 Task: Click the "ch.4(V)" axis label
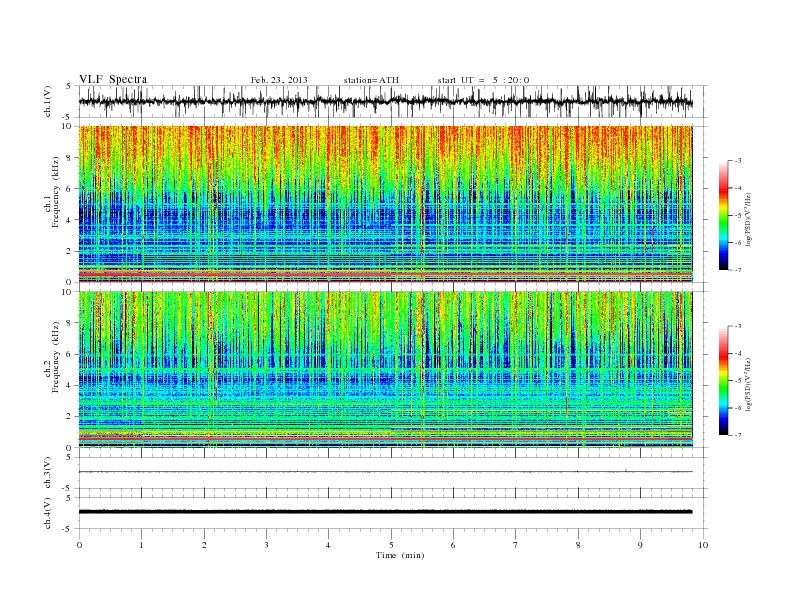pos(48,513)
